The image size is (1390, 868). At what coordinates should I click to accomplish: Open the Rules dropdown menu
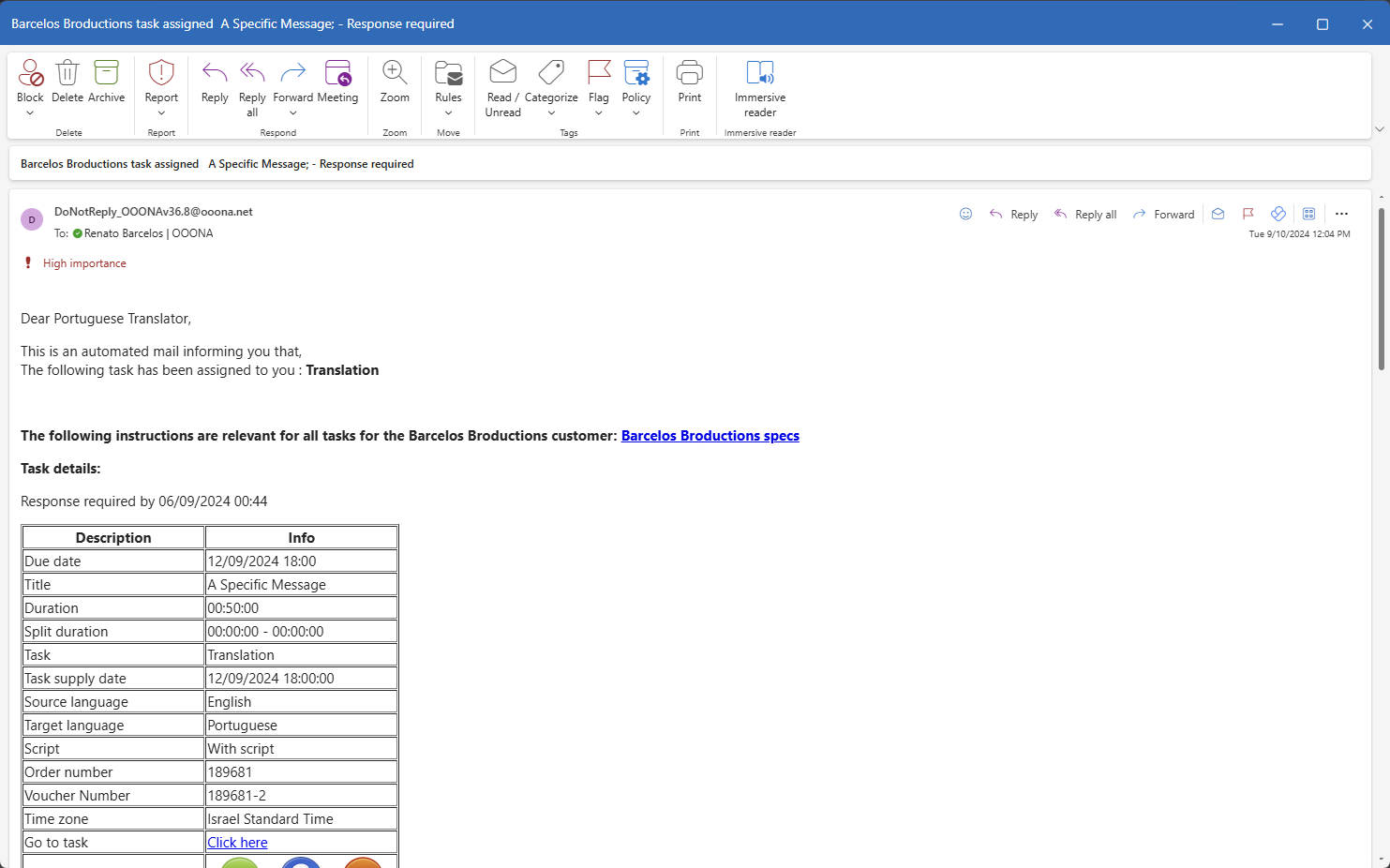tap(448, 113)
